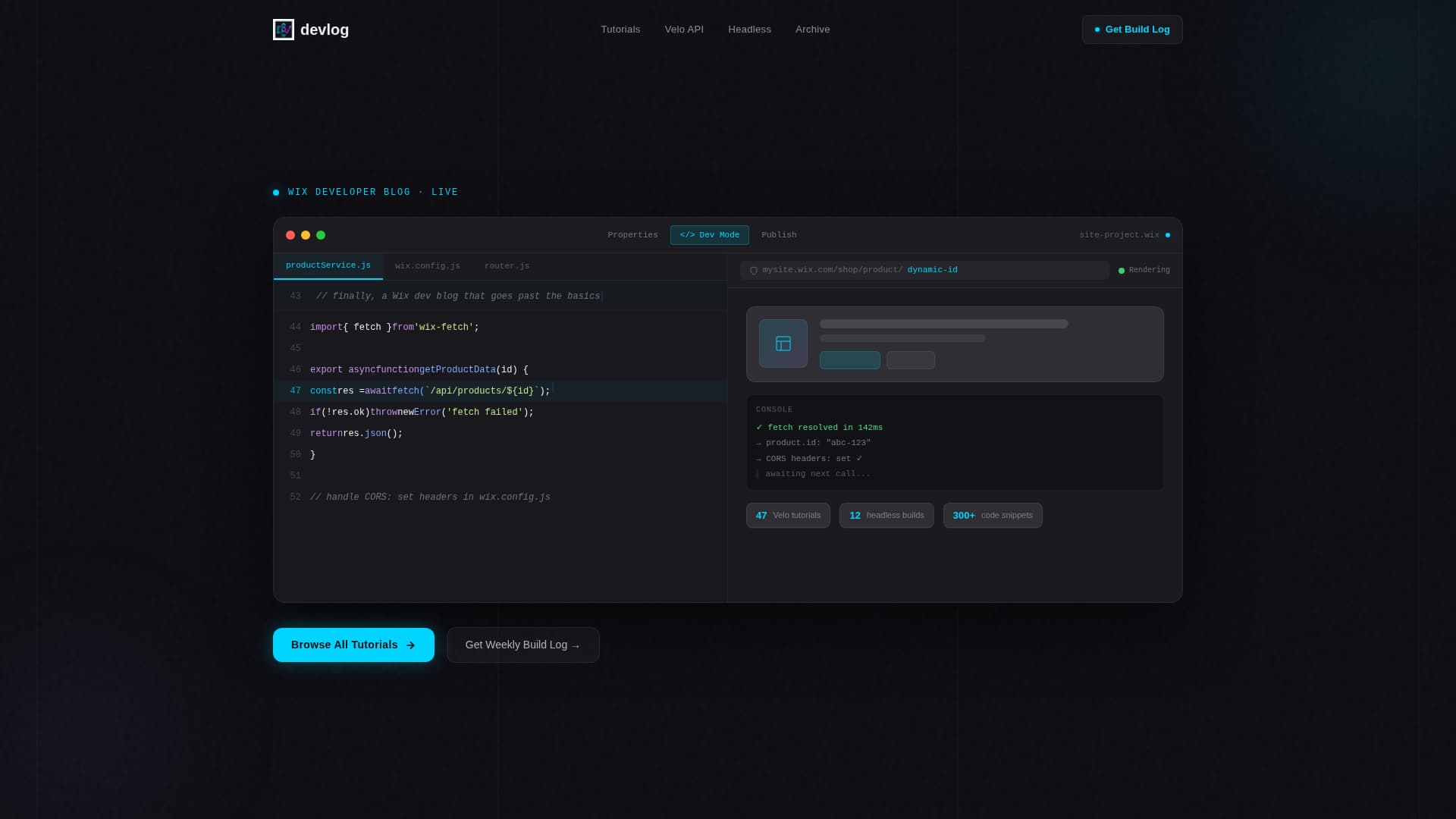Viewport: 1456px width, 819px height.
Task: Open the productService.js file tab
Action: pos(328,265)
